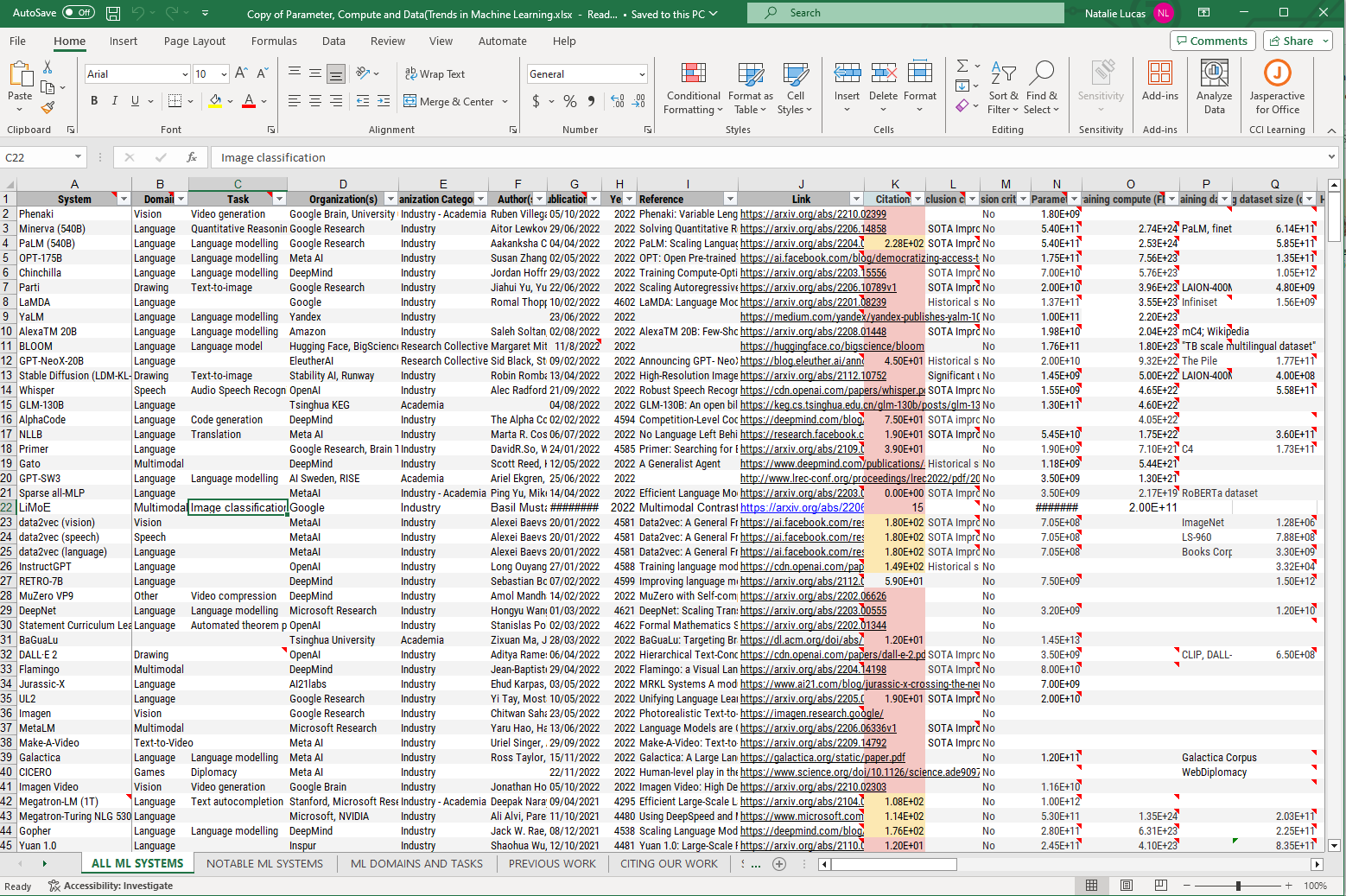Open Find & Select magnifier
This screenshot has height=896, width=1346.
click(x=1042, y=87)
